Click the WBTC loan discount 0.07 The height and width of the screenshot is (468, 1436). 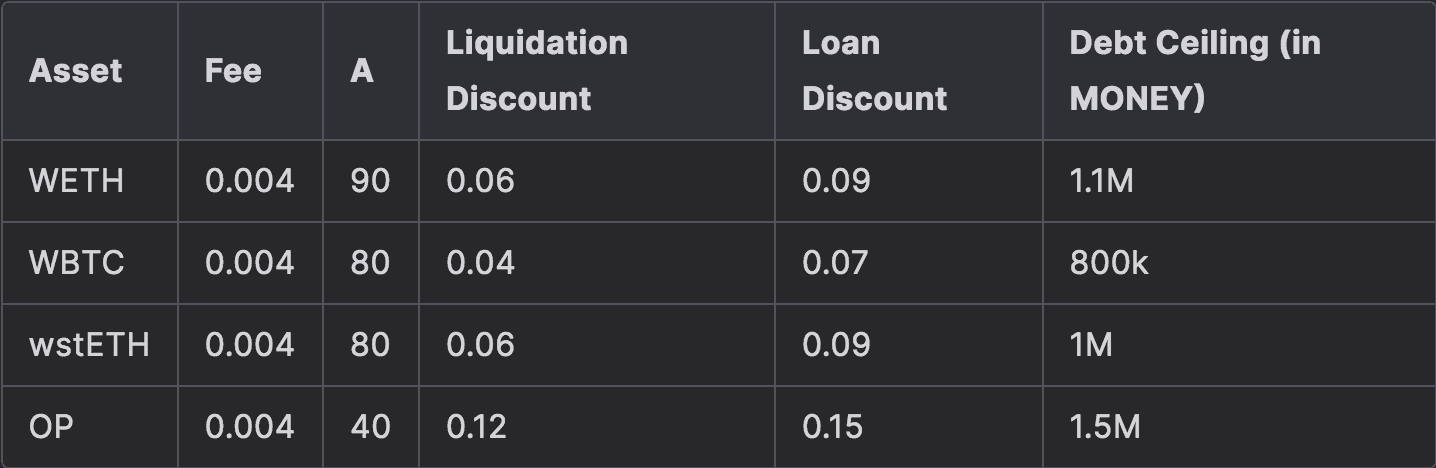[836, 263]
